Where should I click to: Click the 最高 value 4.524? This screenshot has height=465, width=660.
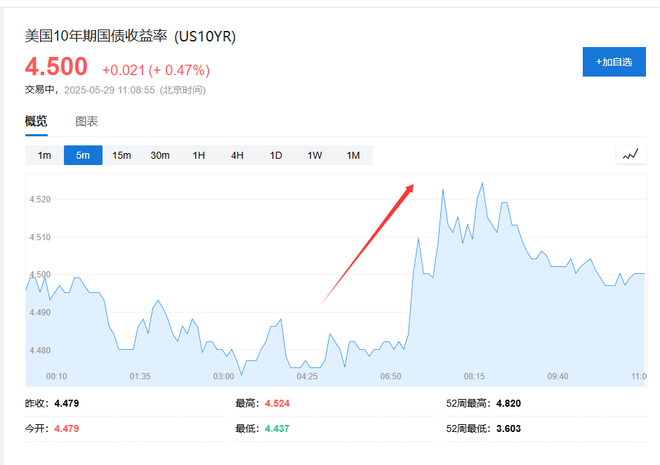point(277,403)
